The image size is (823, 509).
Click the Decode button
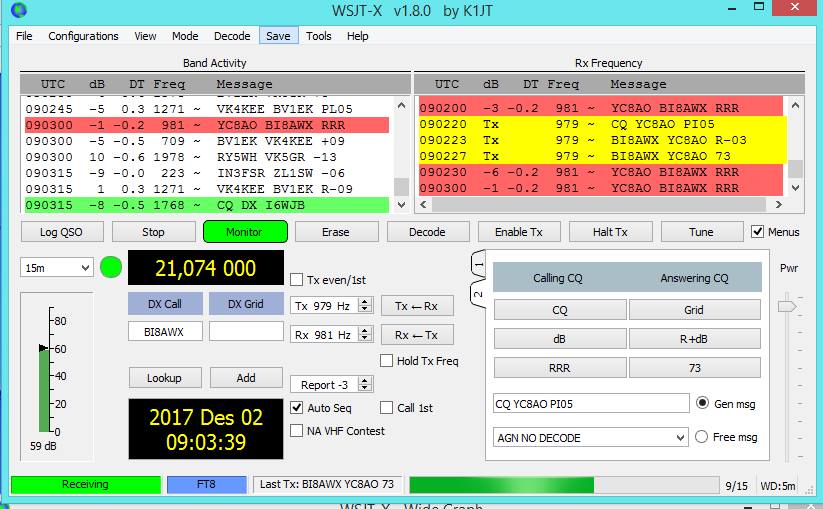click(x=428, y=231)
